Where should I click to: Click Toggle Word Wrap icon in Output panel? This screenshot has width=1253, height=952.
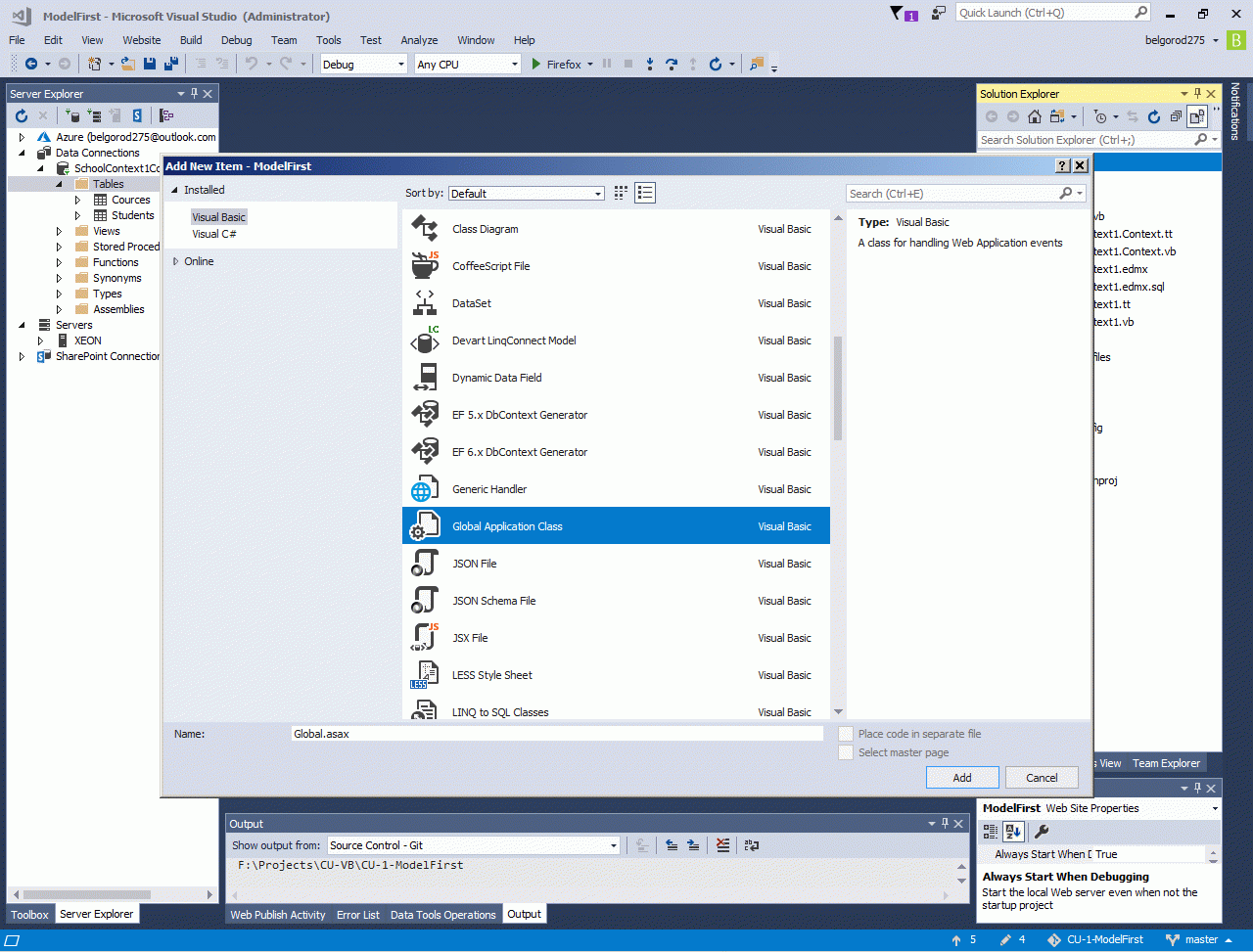(752, 845)
